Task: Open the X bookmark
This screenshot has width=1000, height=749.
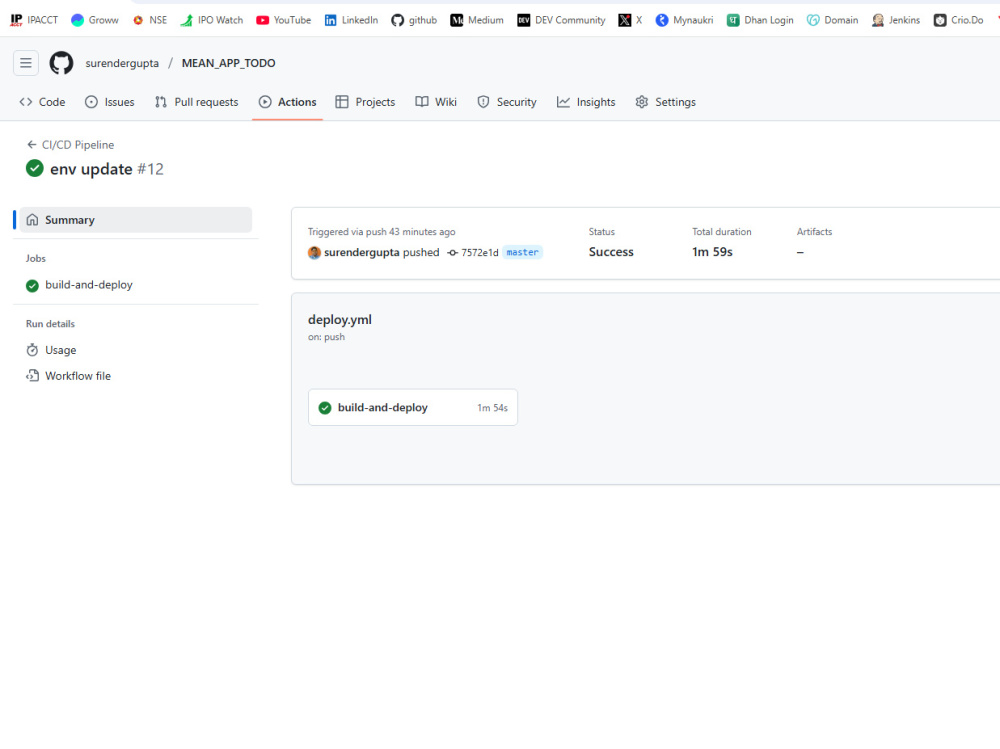Action: [630, 20]
